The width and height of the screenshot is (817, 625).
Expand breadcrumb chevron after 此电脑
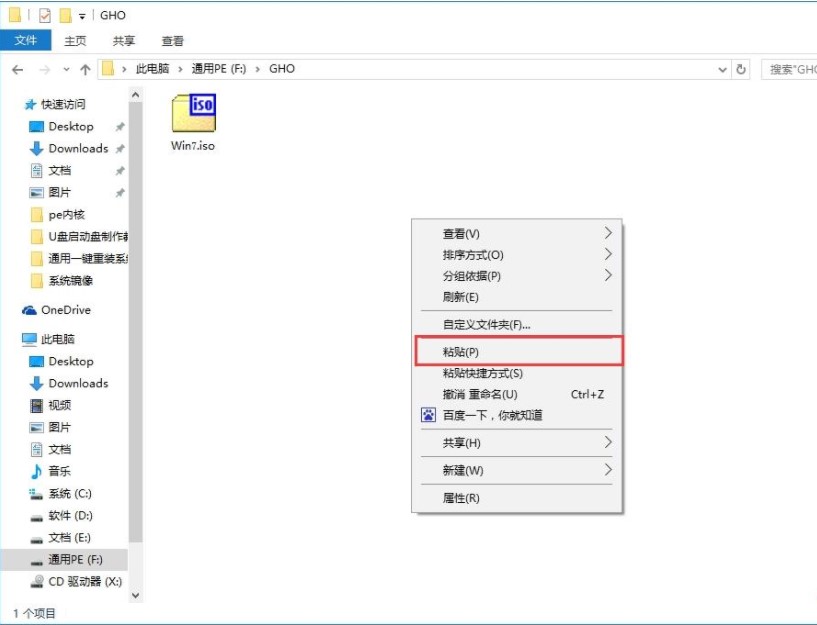pos(180,69)
